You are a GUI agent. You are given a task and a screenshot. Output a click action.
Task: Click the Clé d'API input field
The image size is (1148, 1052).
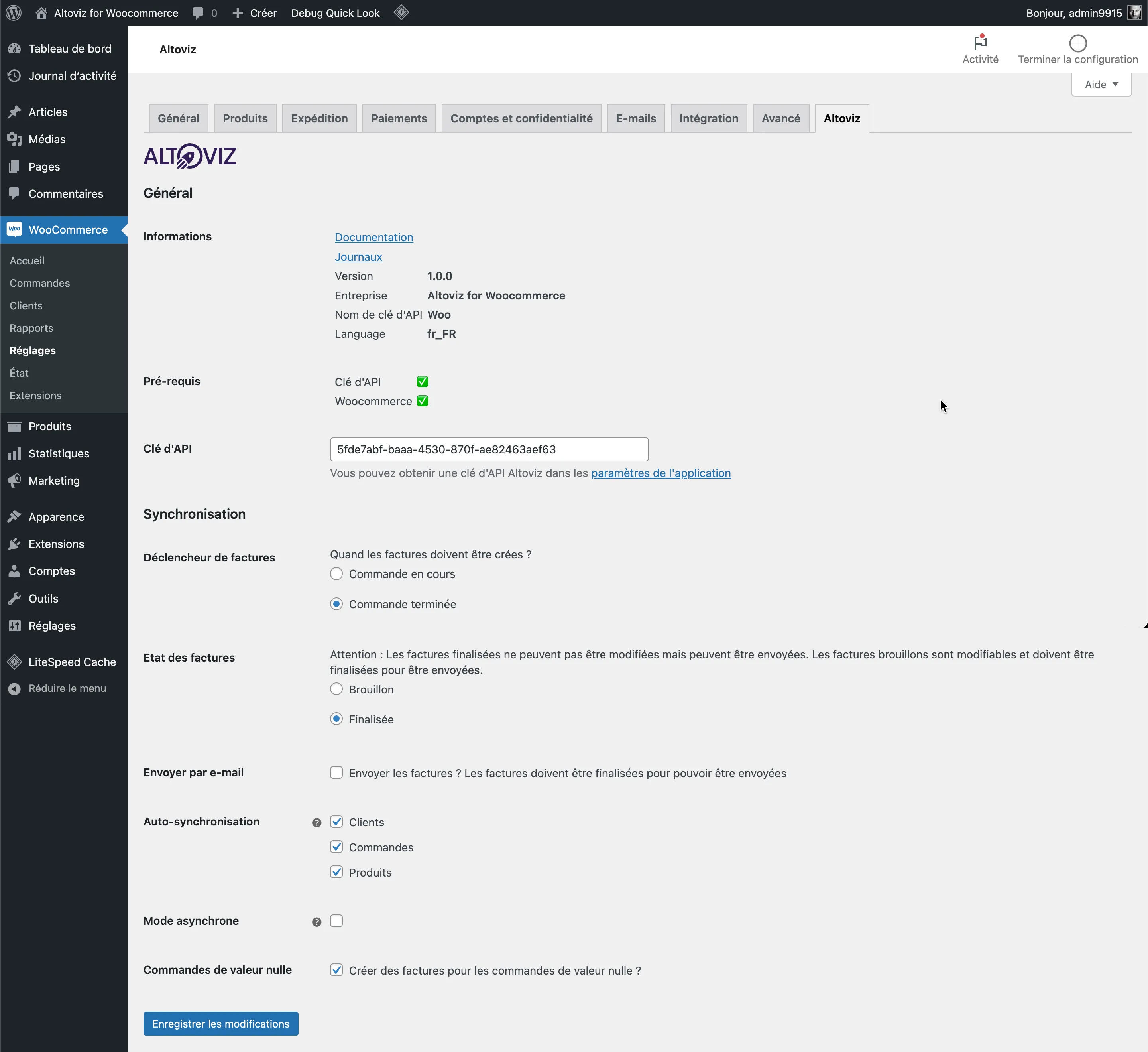coord(489,449)
